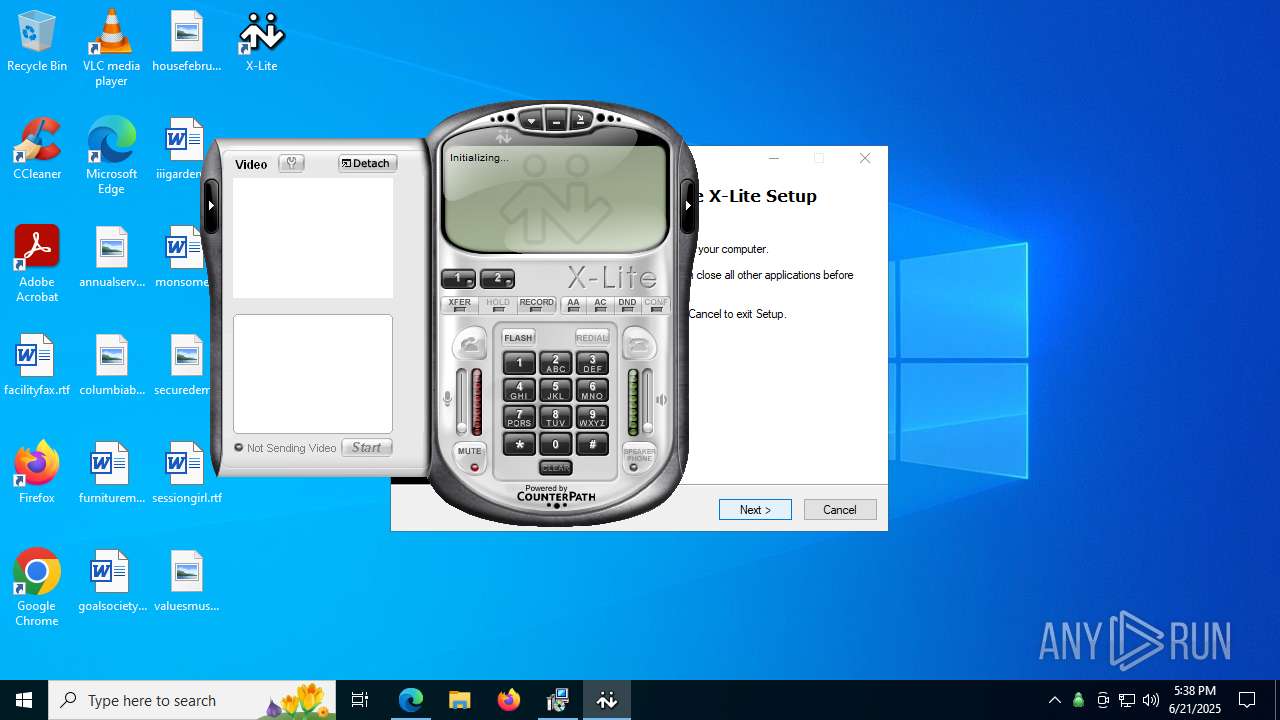Open the X-Lite desktop shortcut
The image size is (1280, 720).
(x=262, y=42)
